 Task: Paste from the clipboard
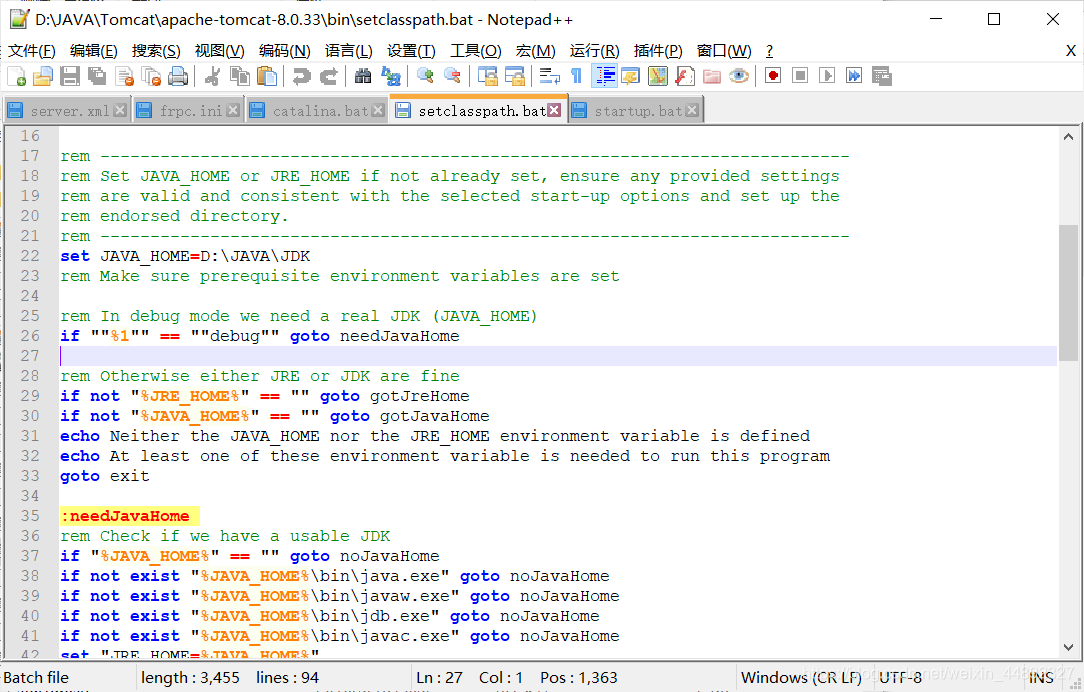tap(267, 75)
